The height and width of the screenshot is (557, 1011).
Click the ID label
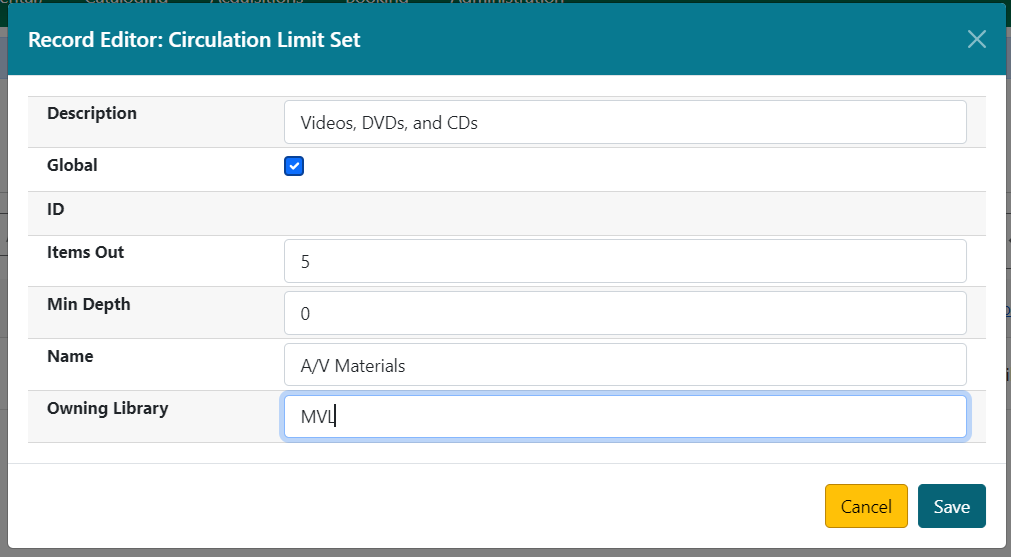[55, 209]
